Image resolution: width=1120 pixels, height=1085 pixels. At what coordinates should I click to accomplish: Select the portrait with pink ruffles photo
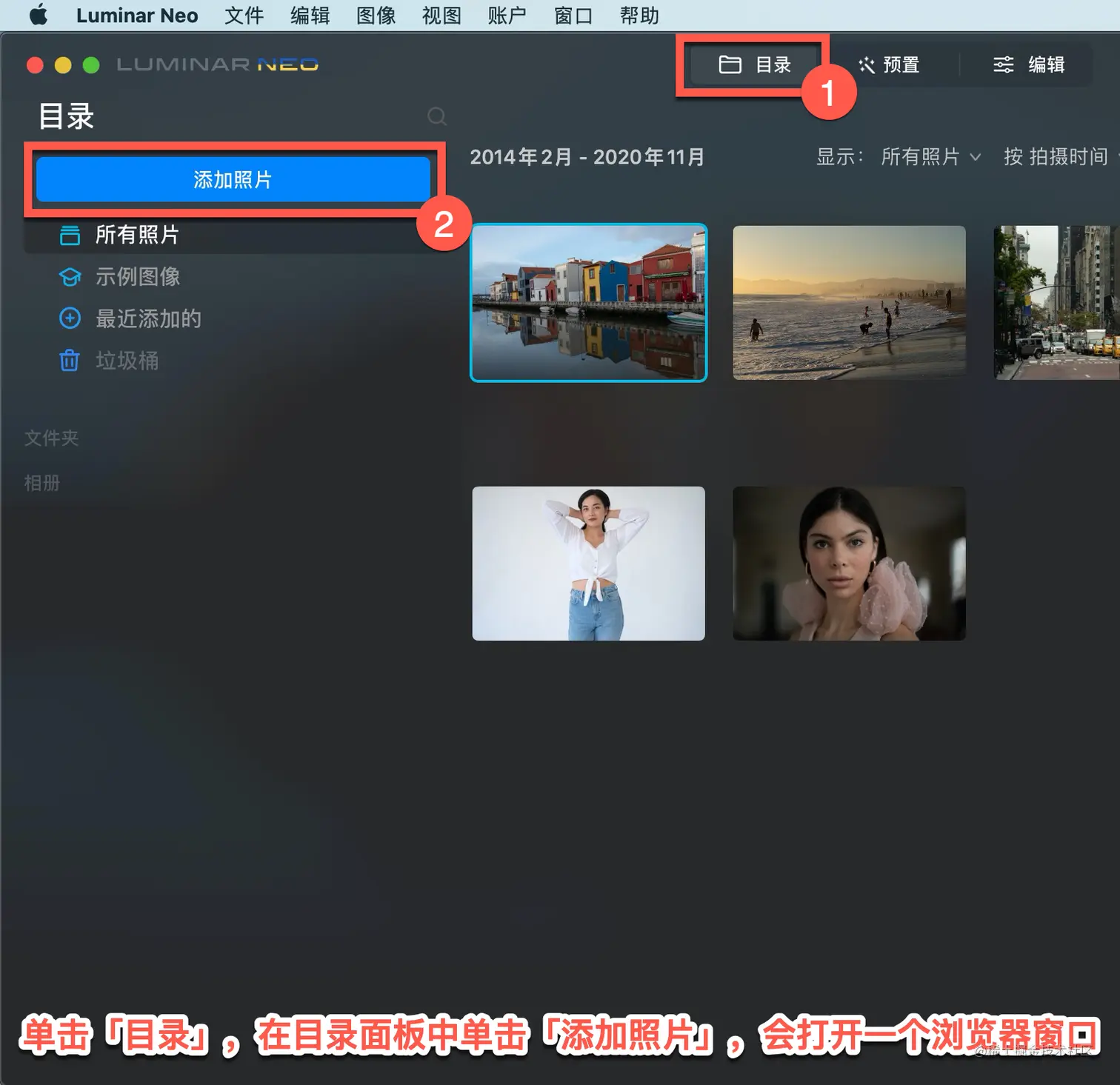pos(849,564)
